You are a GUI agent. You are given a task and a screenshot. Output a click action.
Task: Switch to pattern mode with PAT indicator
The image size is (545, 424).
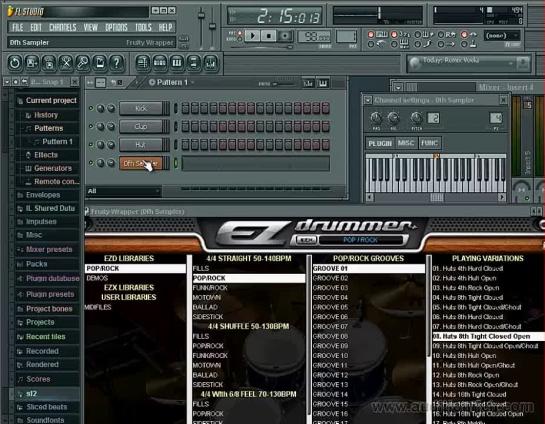[239, 33]
